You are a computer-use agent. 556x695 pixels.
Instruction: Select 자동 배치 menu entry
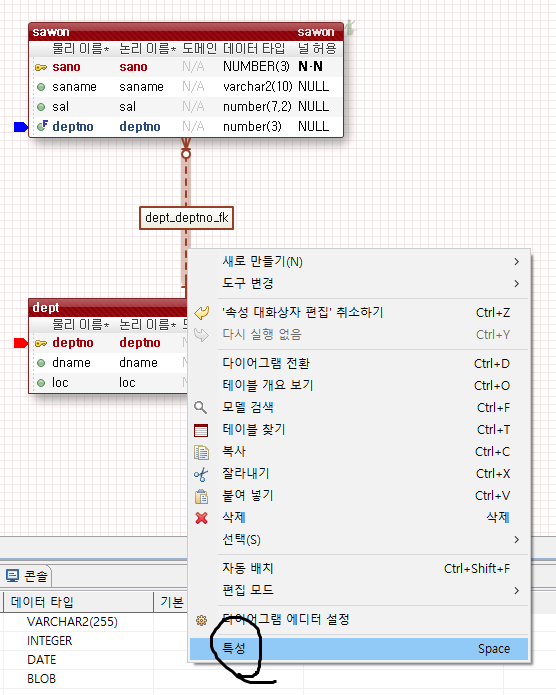click(359, 568)
